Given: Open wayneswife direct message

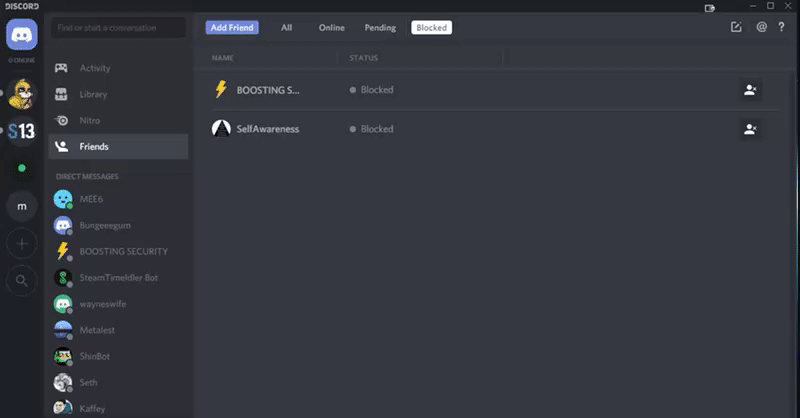Looking at the screenshot, I should (x=118, y=304).
